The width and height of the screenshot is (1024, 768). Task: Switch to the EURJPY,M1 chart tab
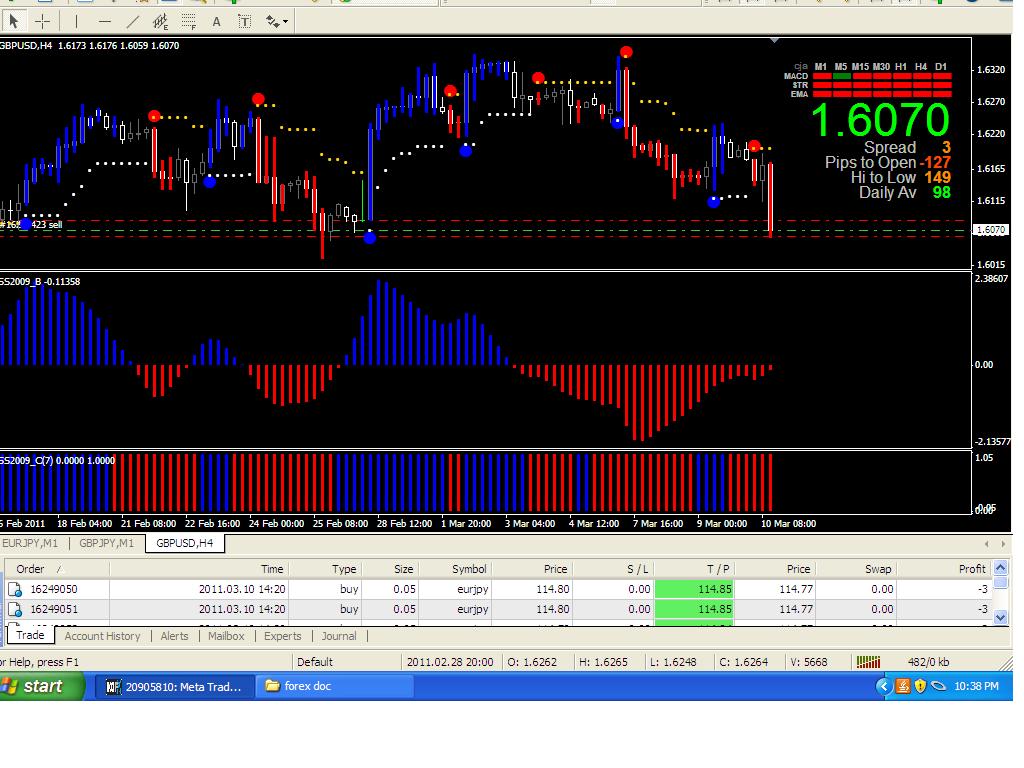pyautogui.click(x=30, y=543)
